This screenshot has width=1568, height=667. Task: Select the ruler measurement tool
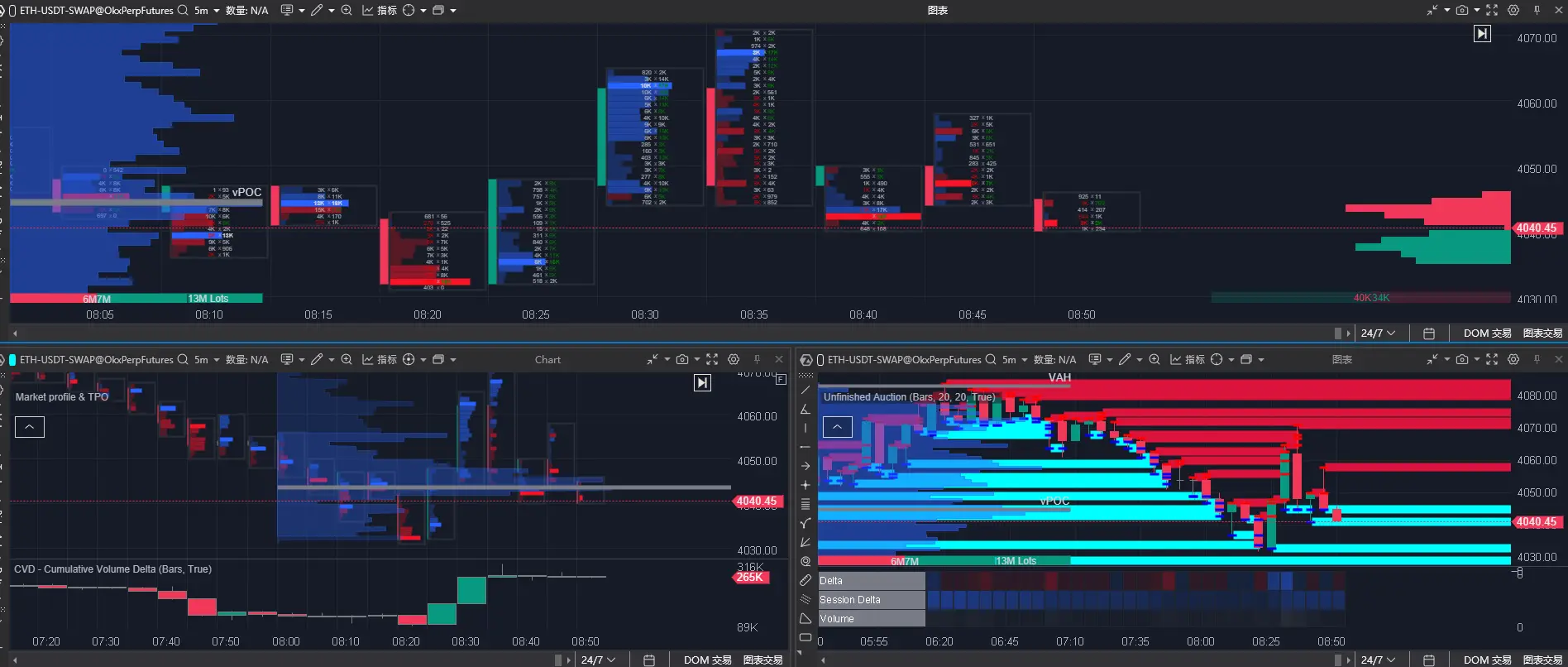(806, 580)
